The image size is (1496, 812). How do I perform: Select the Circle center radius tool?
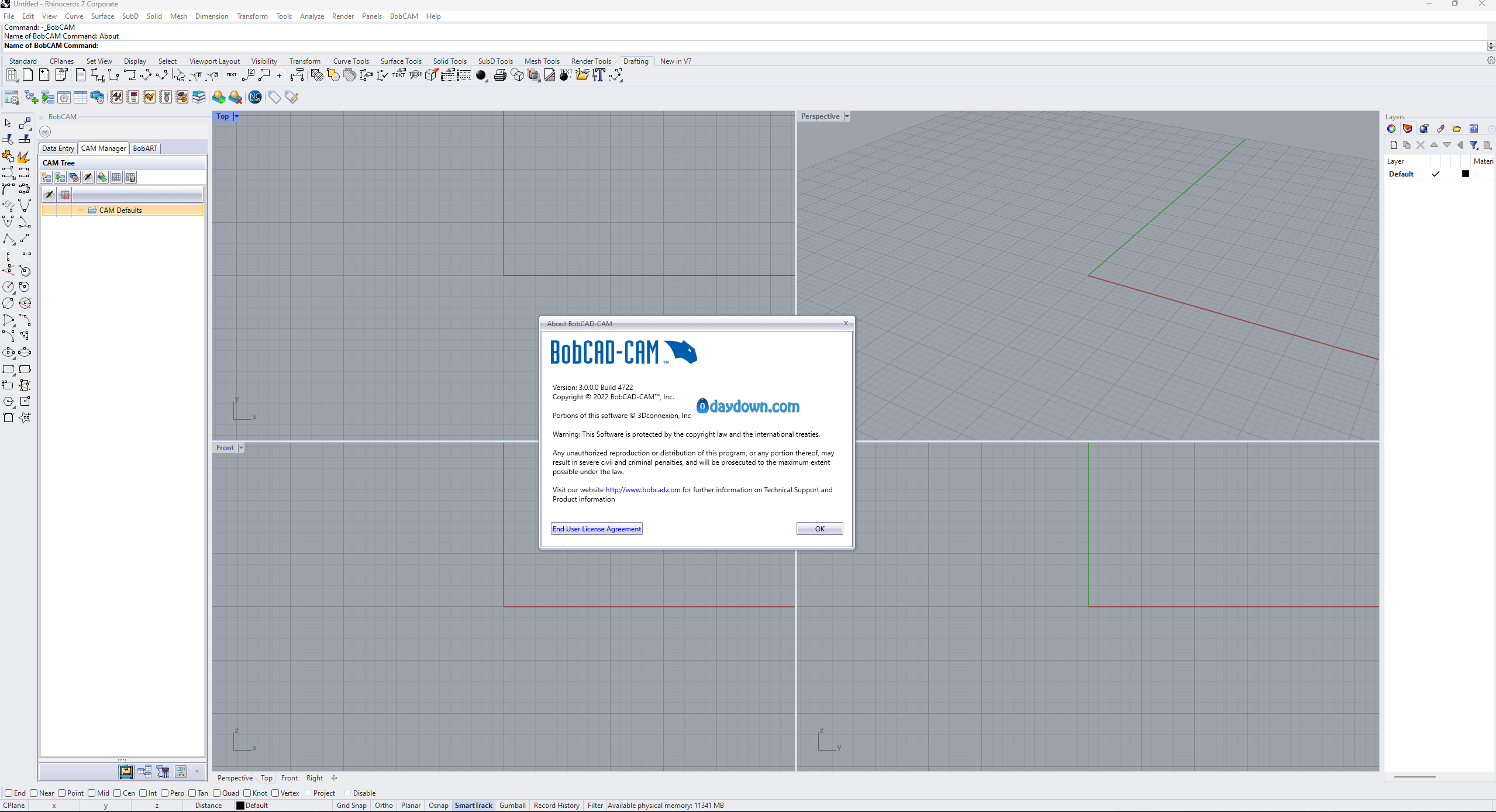[x=8, y=287]
